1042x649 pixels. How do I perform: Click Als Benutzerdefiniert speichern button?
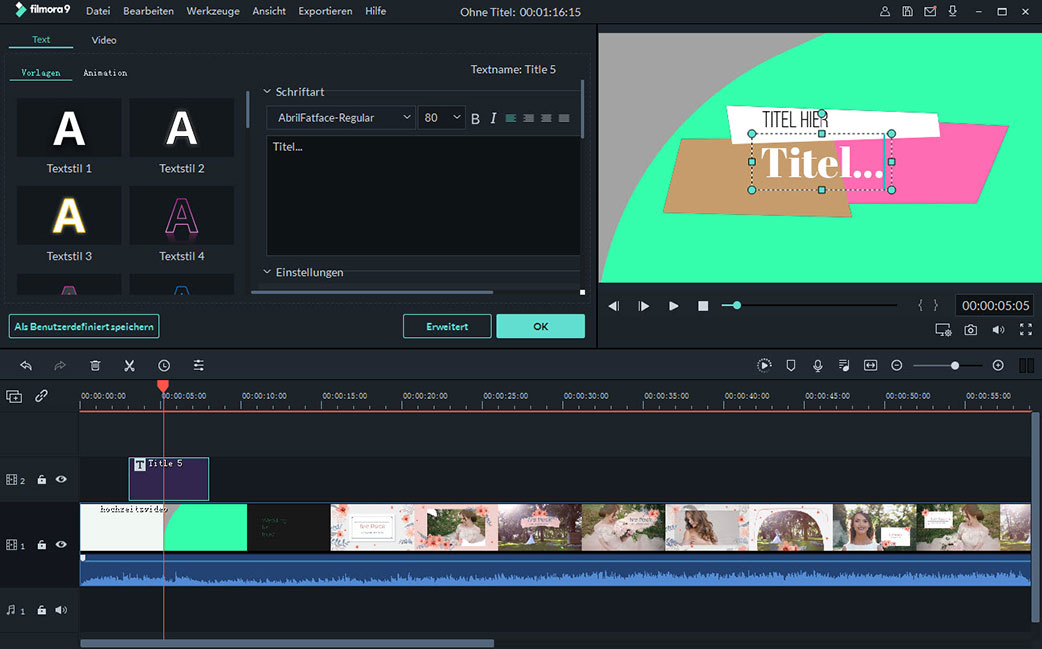[x=84, y=326]
